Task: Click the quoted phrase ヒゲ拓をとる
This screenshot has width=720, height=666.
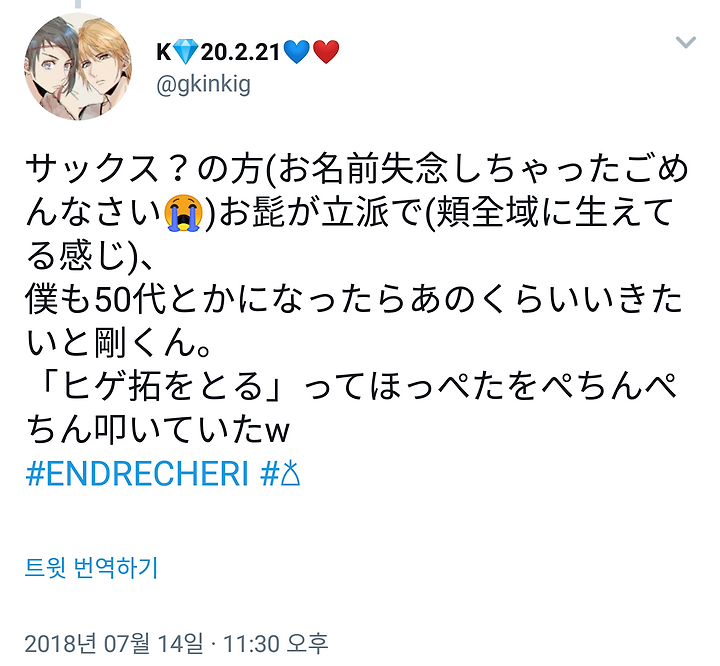Action: 161,386
